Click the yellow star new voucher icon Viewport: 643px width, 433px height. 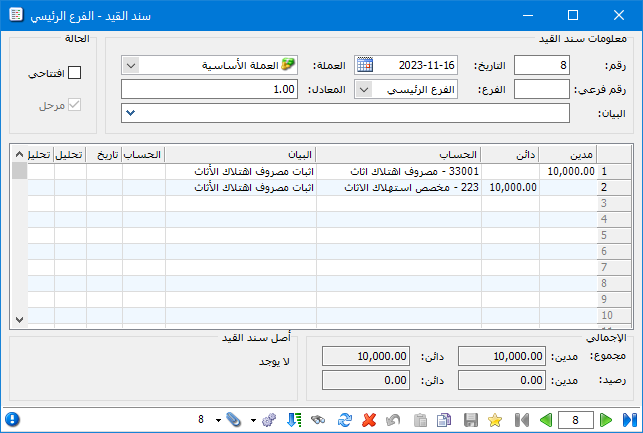tap(495, 420)
